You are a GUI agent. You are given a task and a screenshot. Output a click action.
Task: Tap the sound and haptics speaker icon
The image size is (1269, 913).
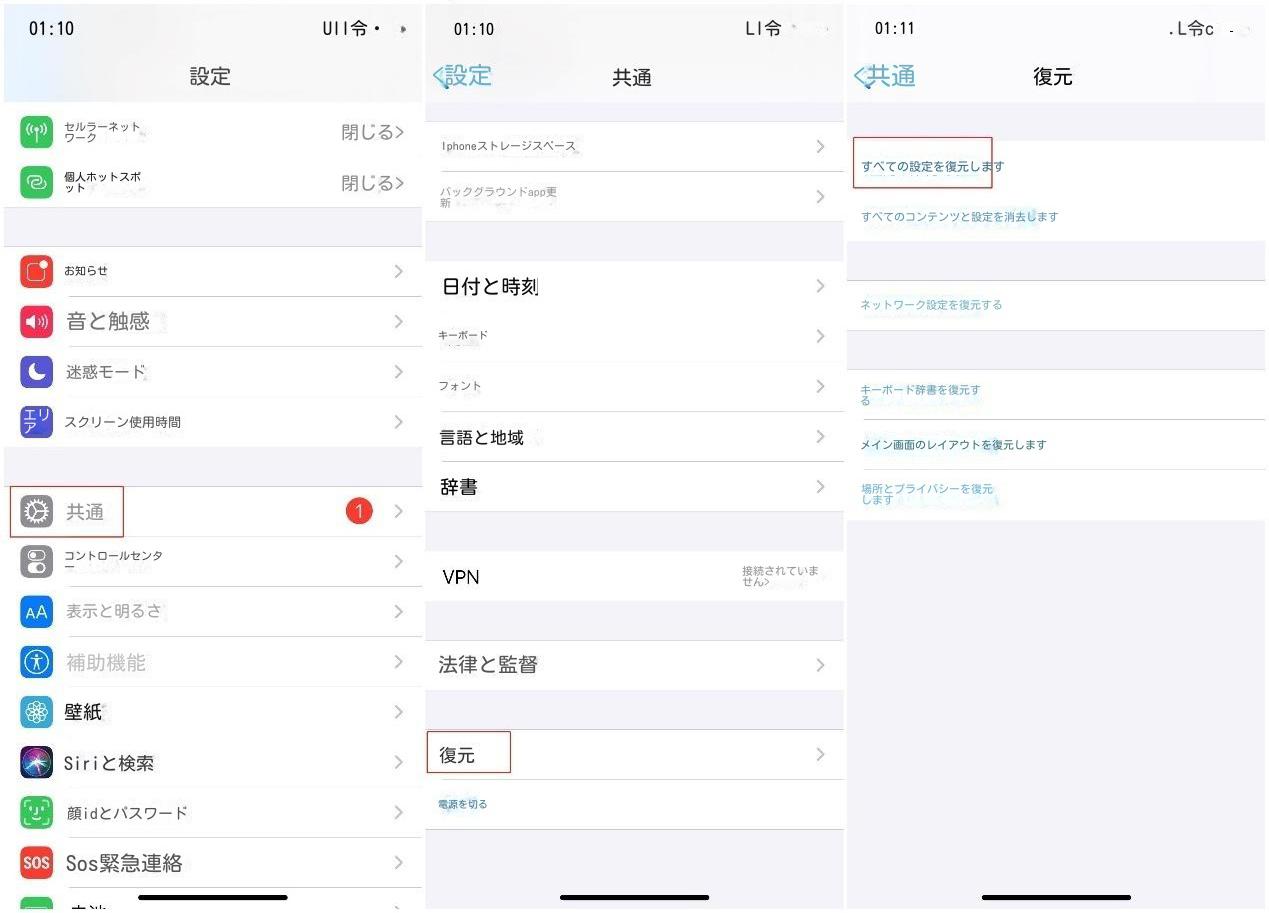[x=37, y=321]
